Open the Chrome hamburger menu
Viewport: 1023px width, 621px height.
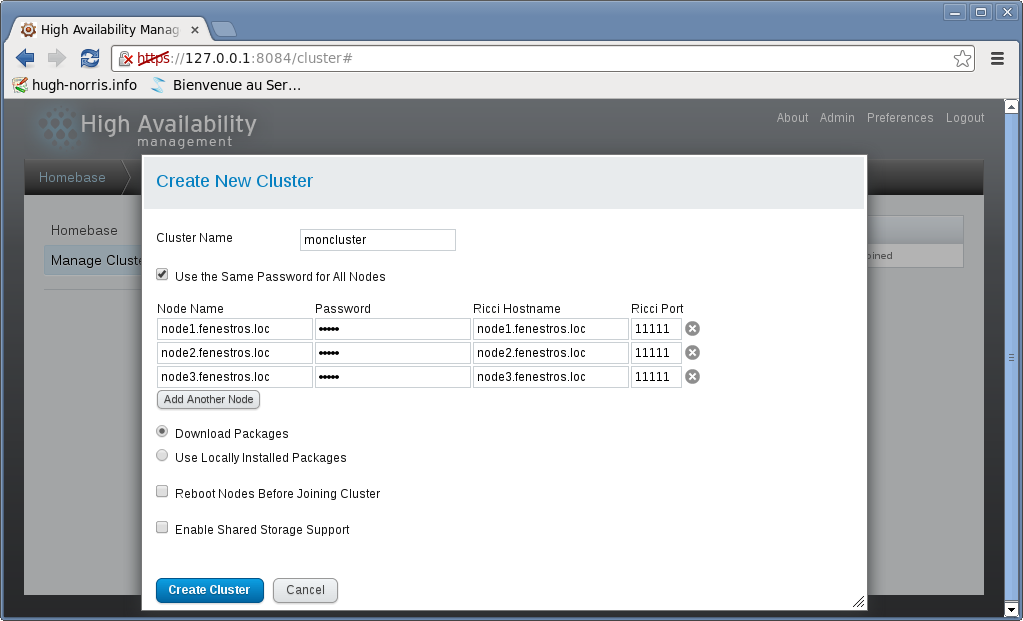point(997,59)
